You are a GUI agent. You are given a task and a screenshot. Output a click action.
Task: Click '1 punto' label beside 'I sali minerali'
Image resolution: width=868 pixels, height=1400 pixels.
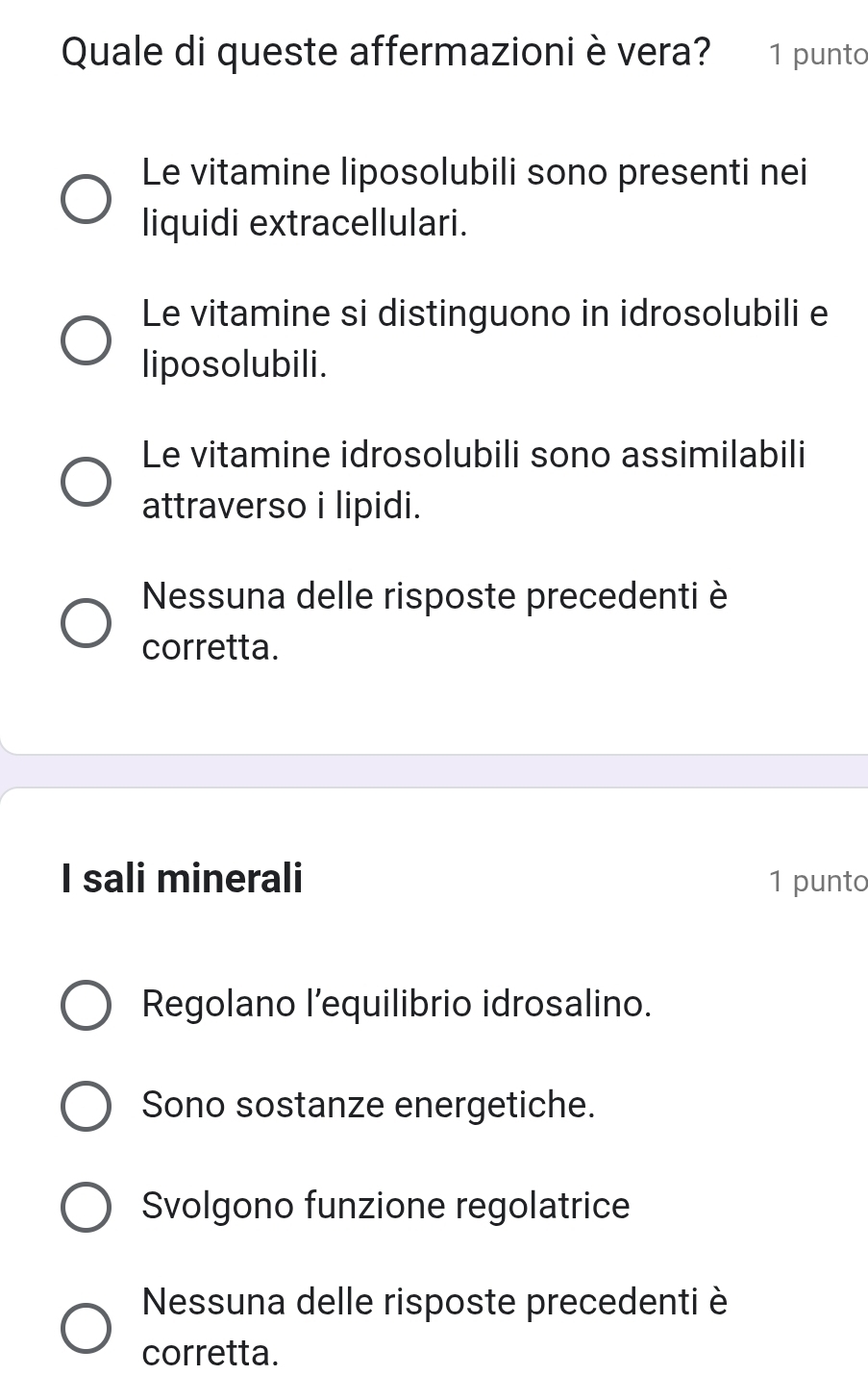(x=817, y=881)
